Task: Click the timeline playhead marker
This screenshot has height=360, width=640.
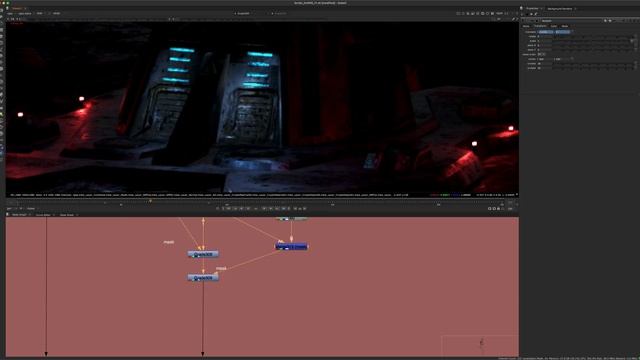Action: coord(150,201)
